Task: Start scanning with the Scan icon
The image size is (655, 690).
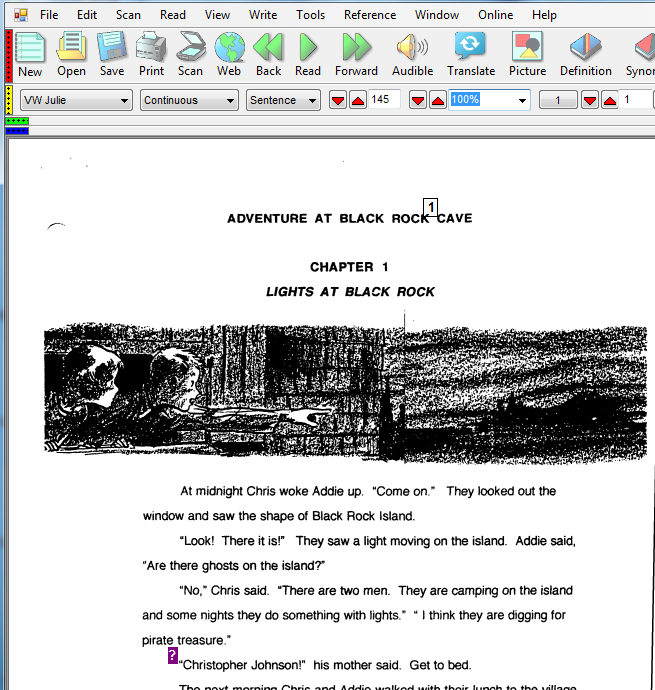Action: pyautogui.click(x=190, y=46)
